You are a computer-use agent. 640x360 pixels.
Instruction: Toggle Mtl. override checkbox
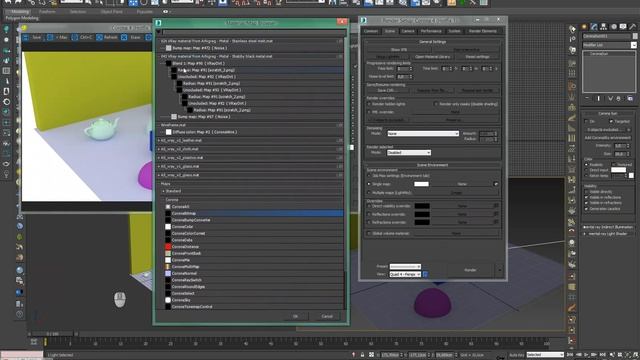[369, 112]
